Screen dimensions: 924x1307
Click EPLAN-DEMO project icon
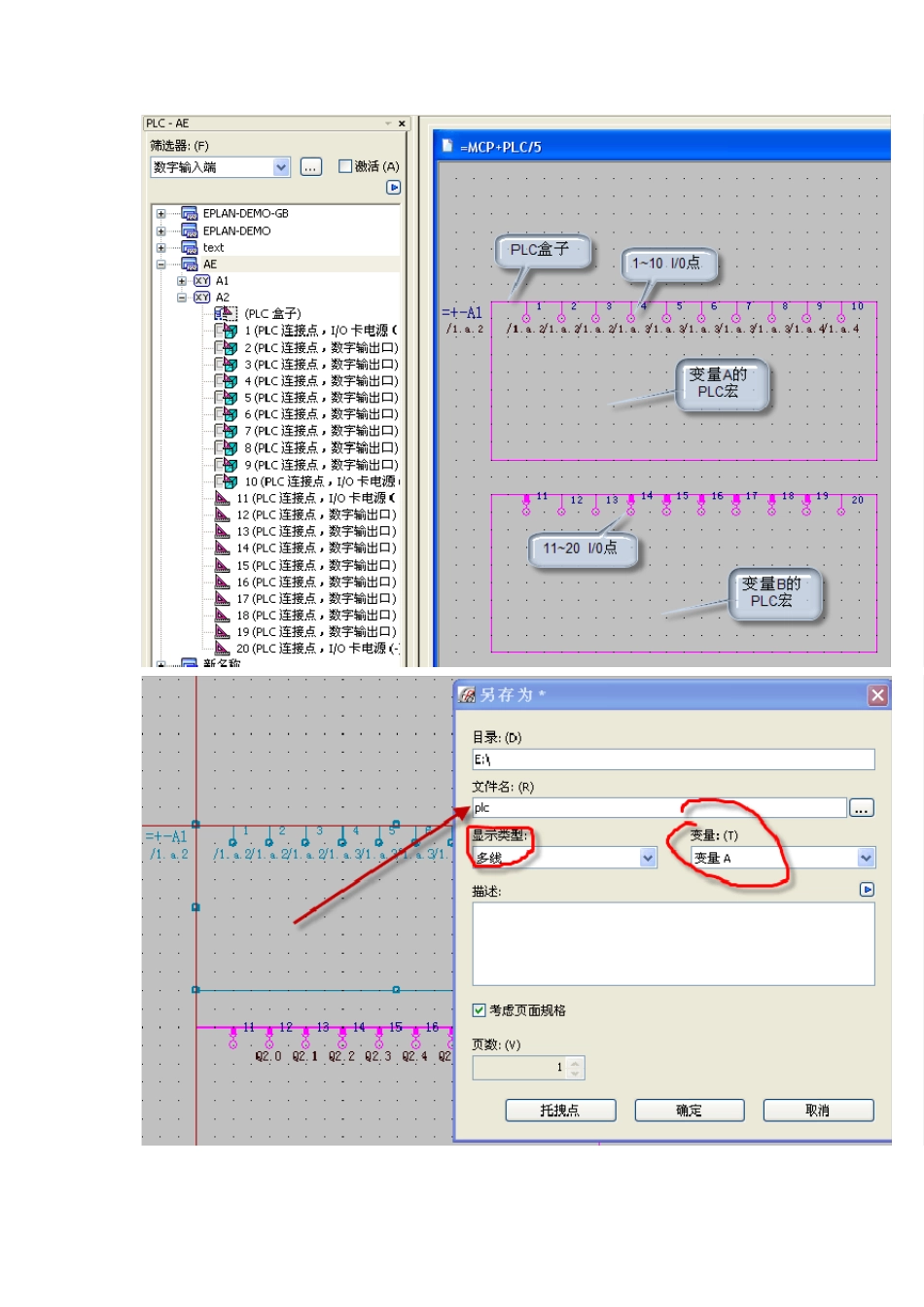click(x=190, y=230)
